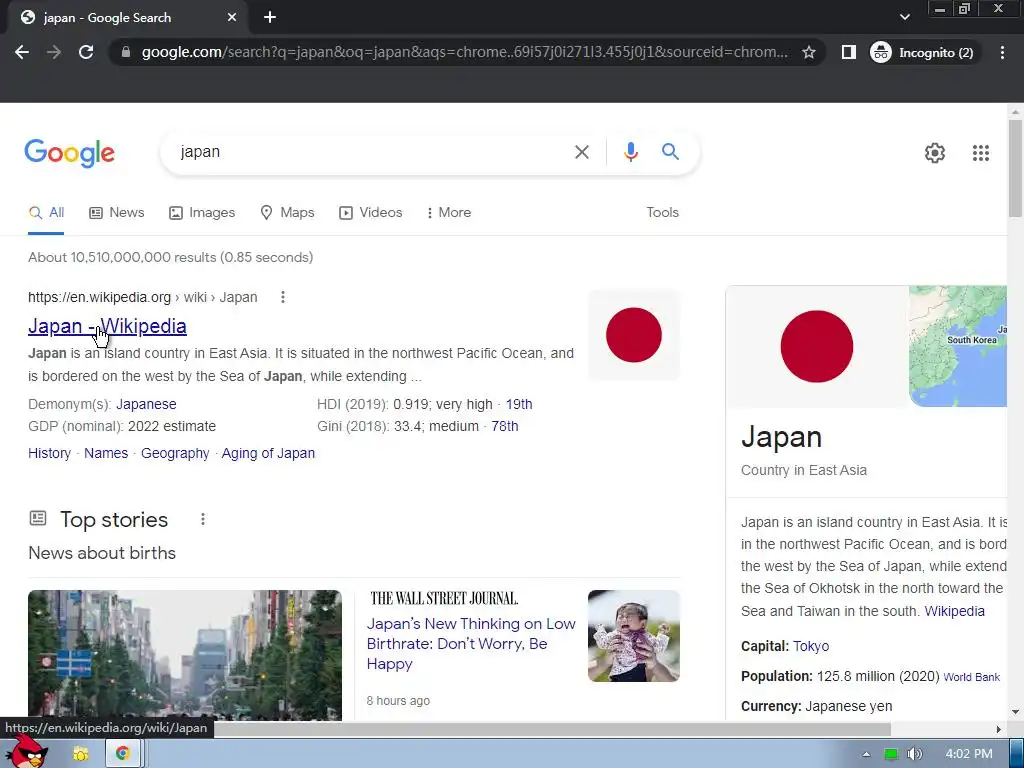
Task: Switch to the News tab
Action: (116, 213)
